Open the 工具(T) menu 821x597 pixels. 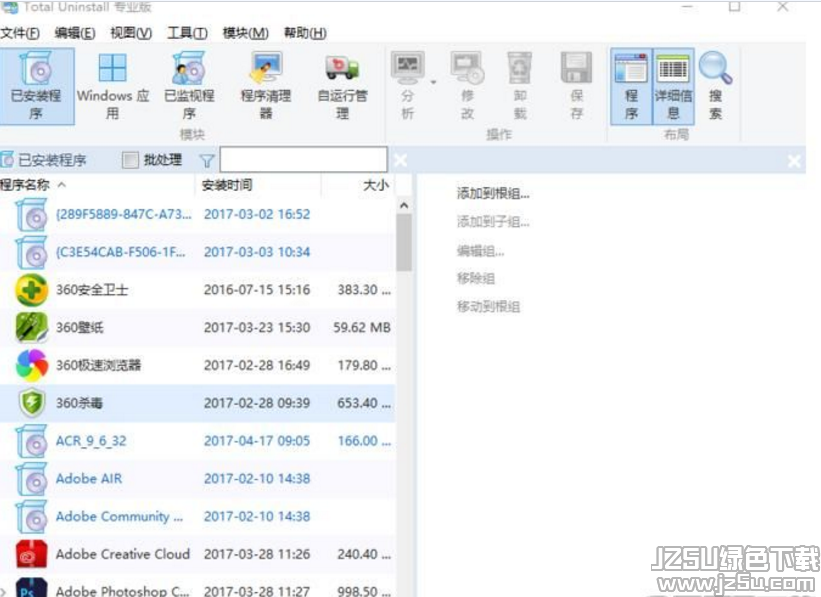[x=187, y=33]
